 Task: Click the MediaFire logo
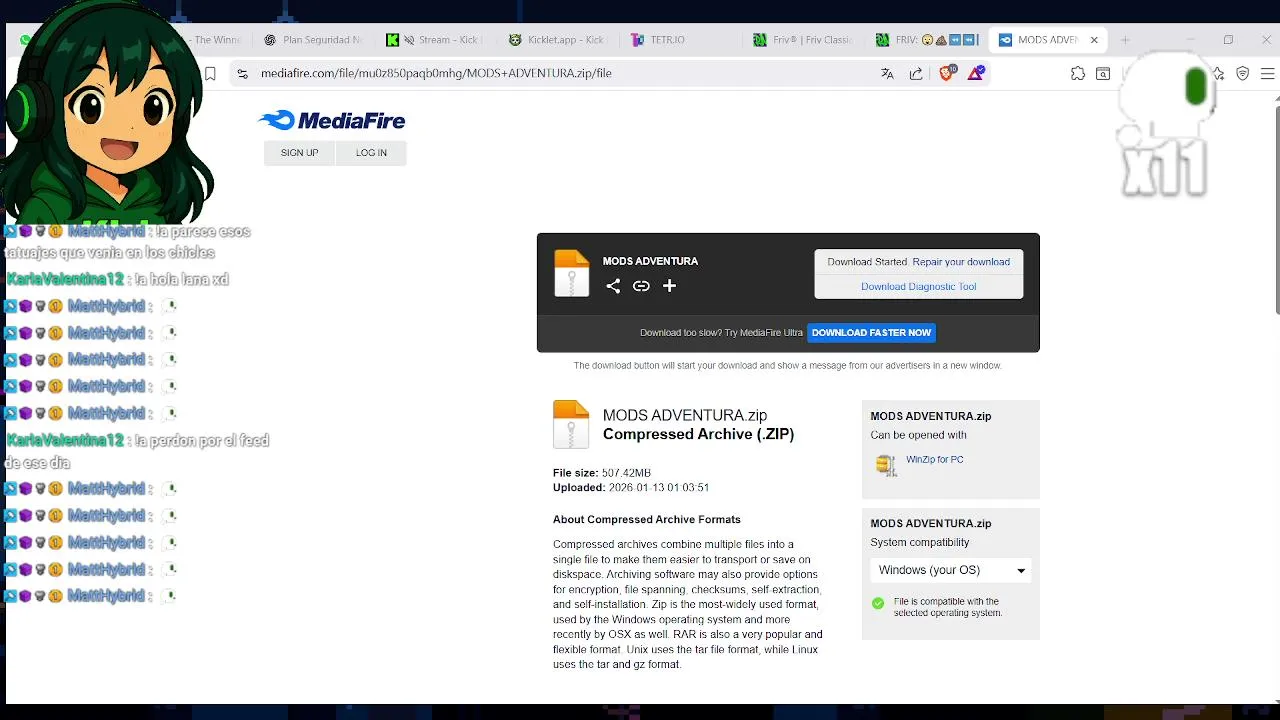(x=331, y=121)
